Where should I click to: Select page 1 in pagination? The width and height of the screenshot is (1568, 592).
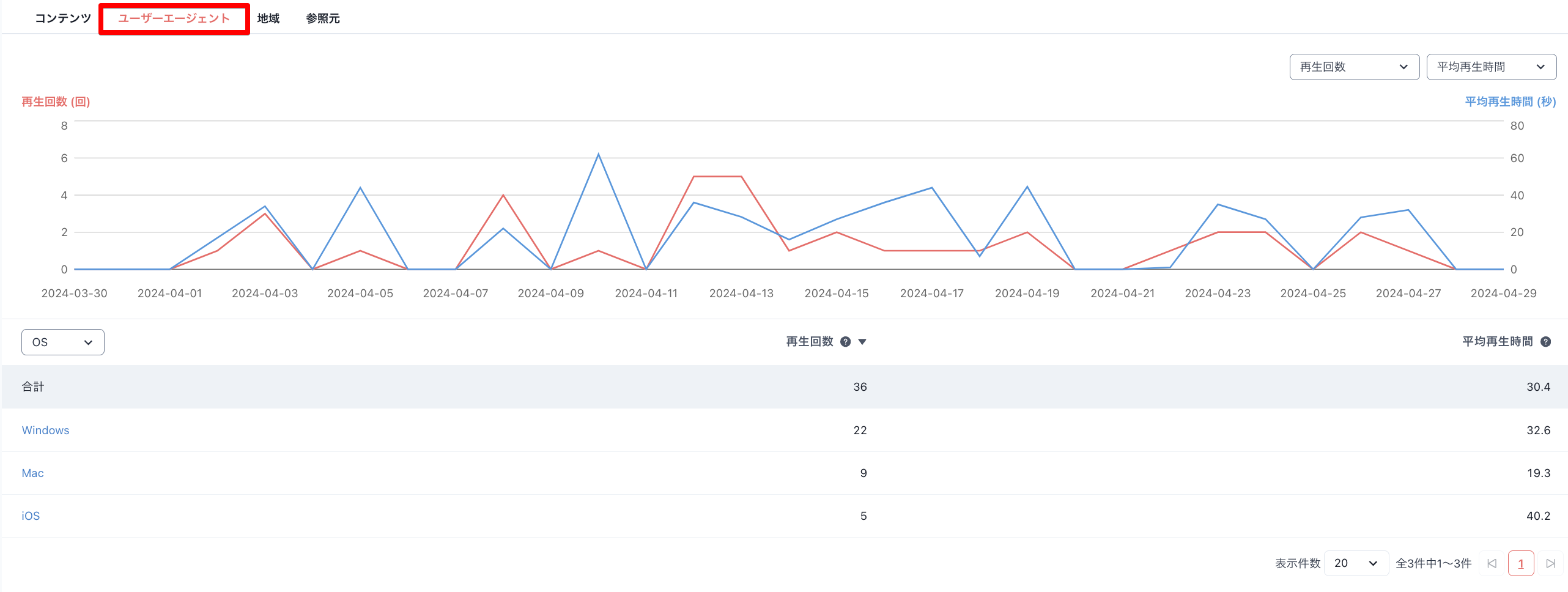1521,563
